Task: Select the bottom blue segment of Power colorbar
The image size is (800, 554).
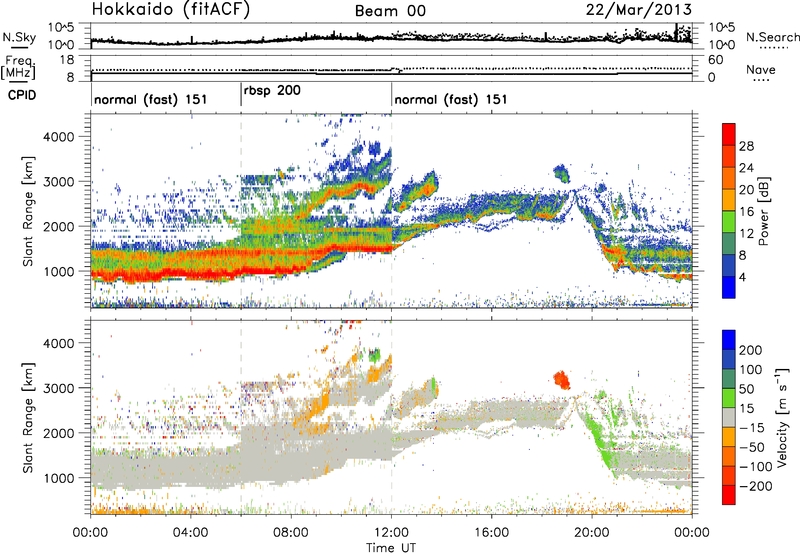Action: coord(729,288)
